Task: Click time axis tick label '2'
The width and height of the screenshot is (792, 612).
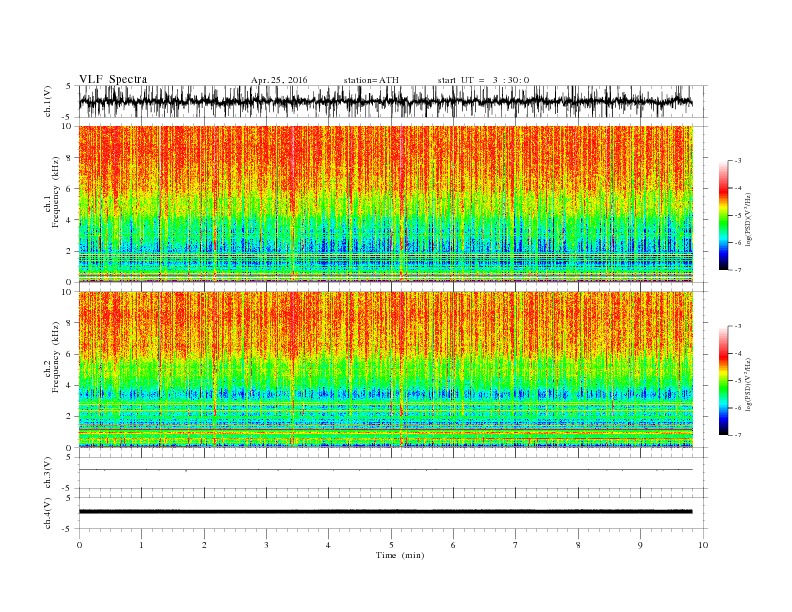Action: pyautogui.click(x=204, y=545)
